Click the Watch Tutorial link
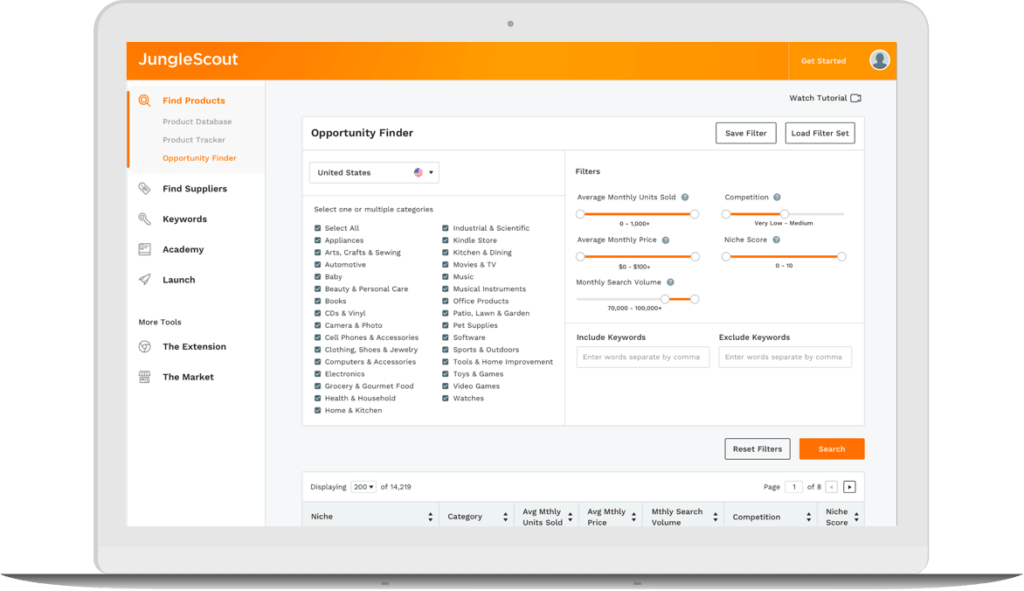Screen dimensions: 1024x591 pos(818,98)
